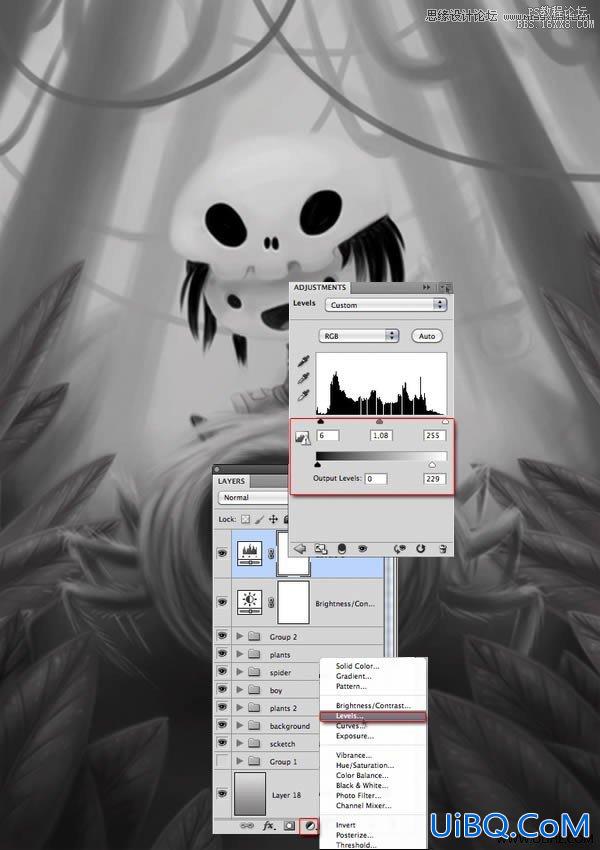
Task: Click the output white slider handle
Action: pyautogui.click(x=432, y=465)
